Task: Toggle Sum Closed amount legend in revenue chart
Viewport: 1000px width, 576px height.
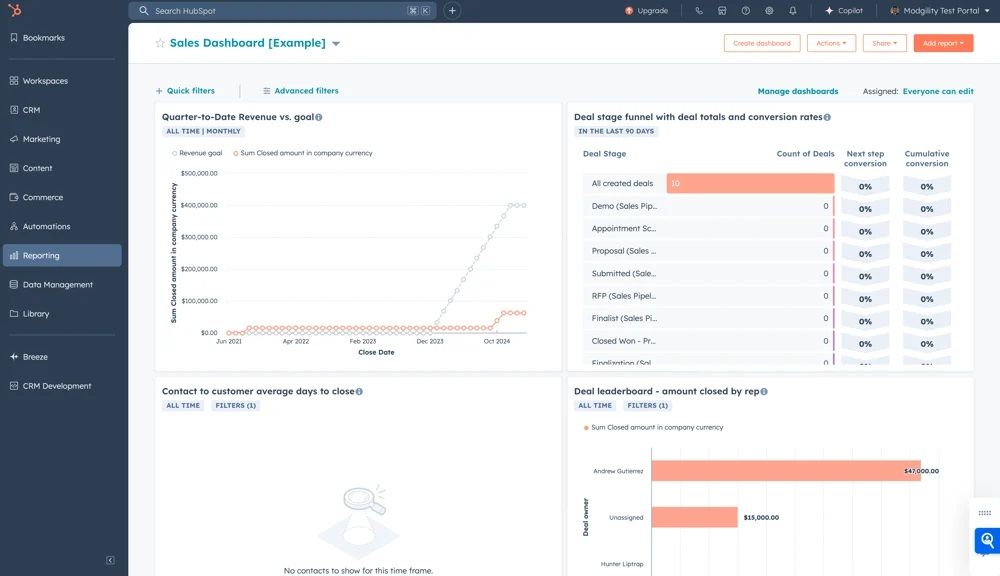Action: point(302,153)
